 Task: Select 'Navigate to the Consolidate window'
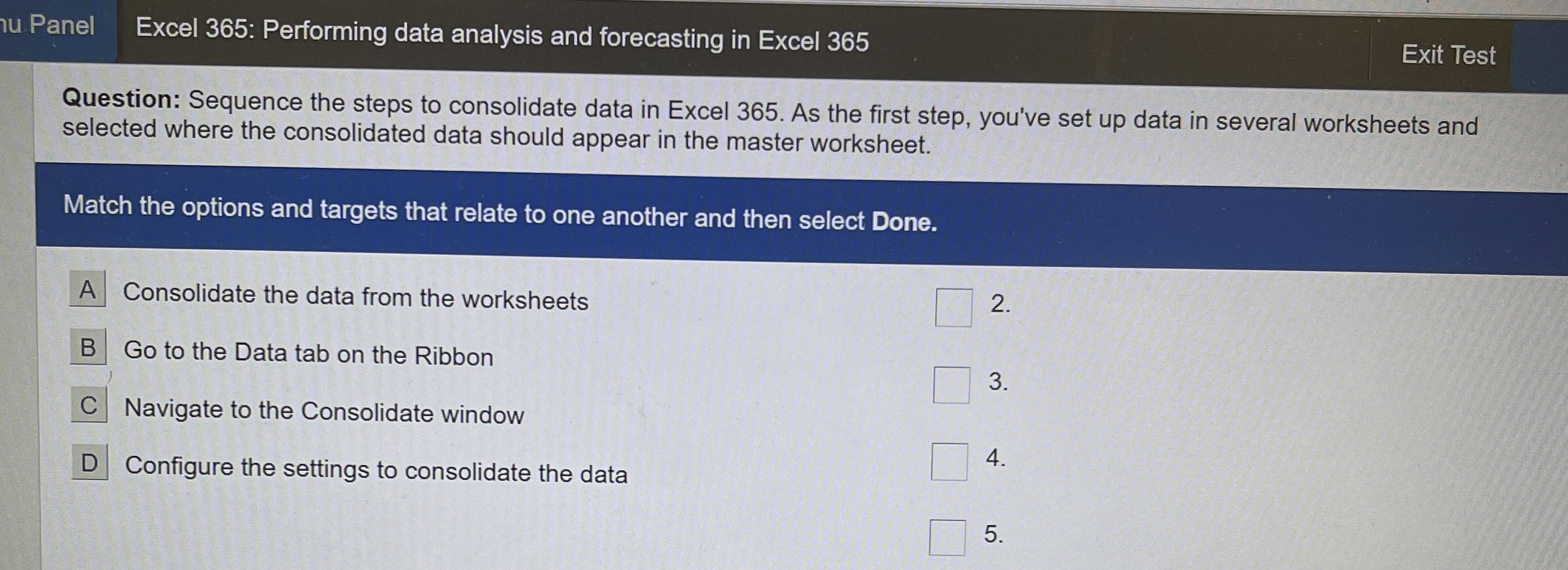tap(324, 412)
